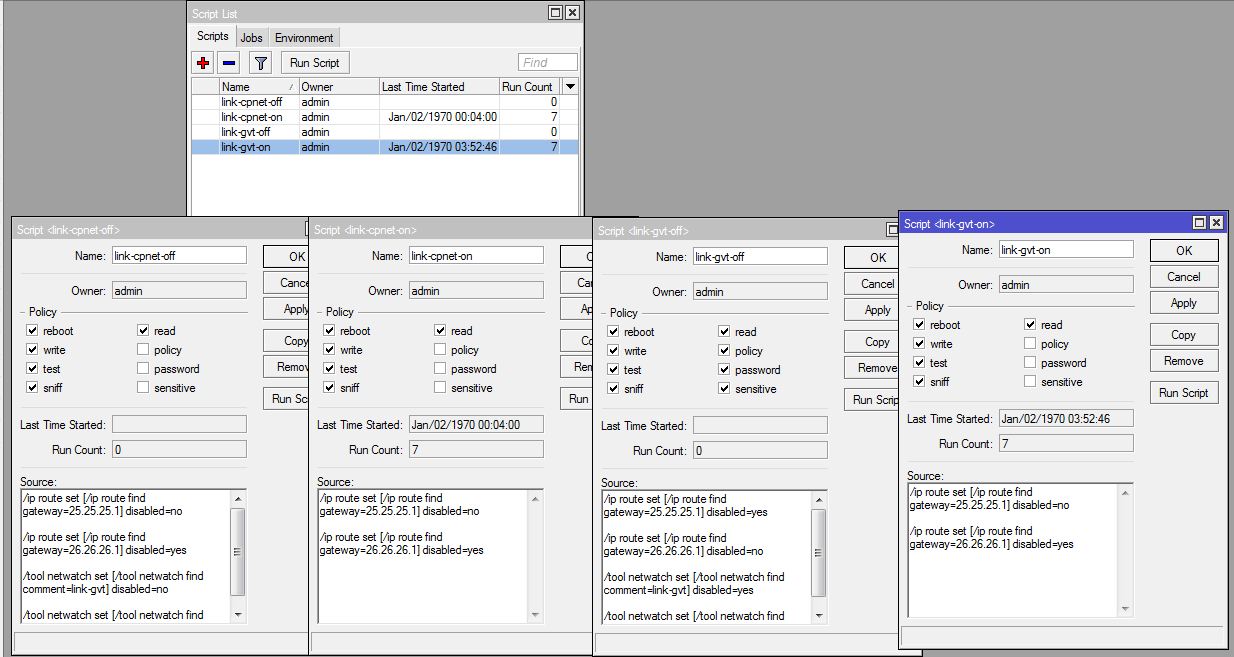Click the red plus Add script icon

coord(204,63)
